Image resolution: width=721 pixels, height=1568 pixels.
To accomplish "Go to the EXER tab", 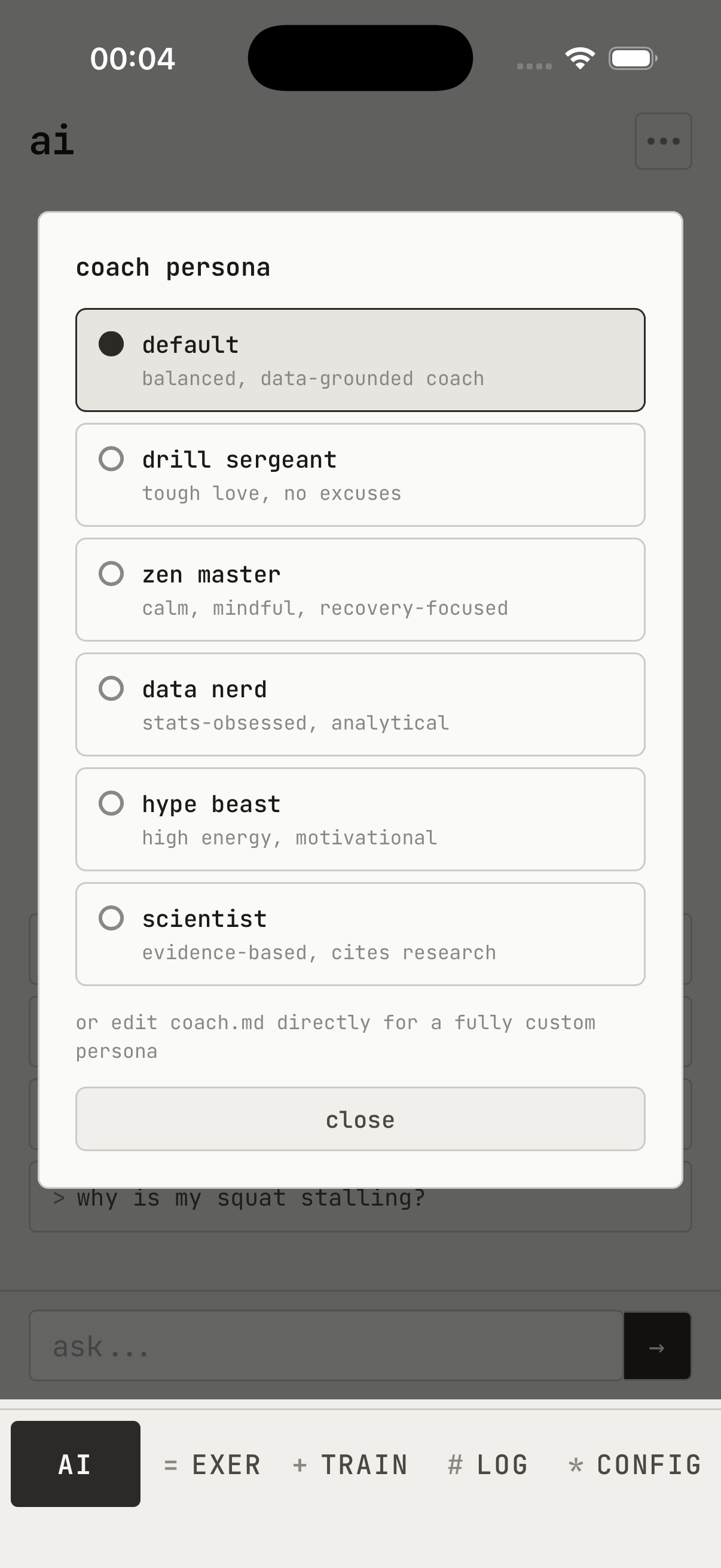I will 213,1465.
